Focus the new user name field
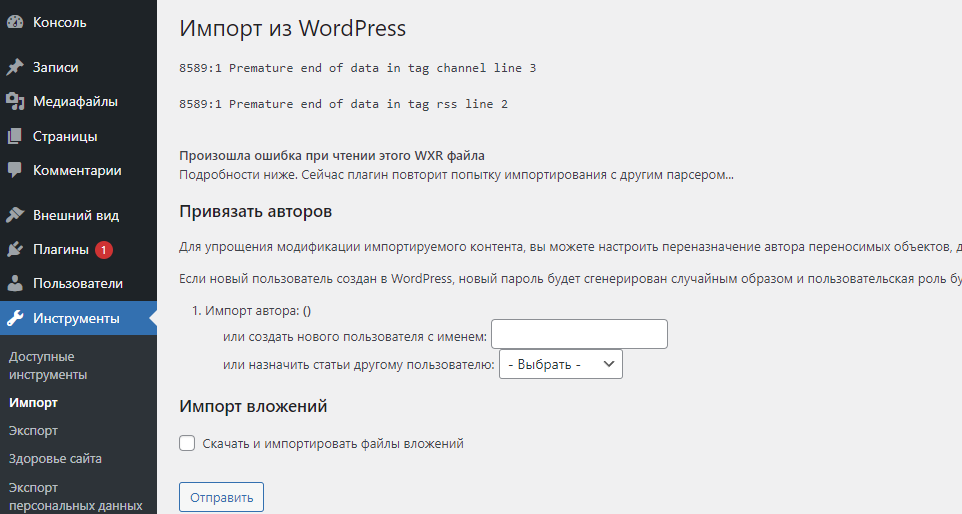The width and height of the screenshot is (962, 514). [579, 334]
